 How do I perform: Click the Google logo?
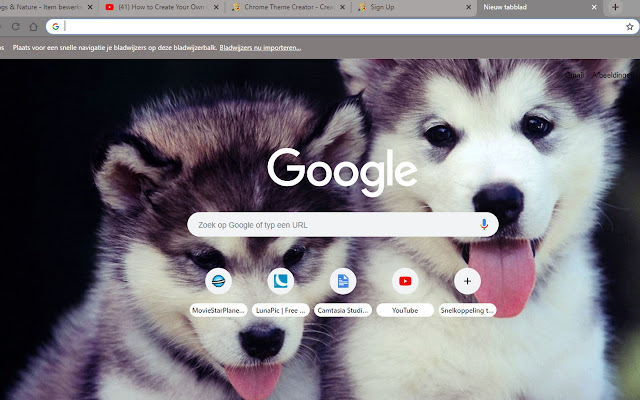click(342, 172)
